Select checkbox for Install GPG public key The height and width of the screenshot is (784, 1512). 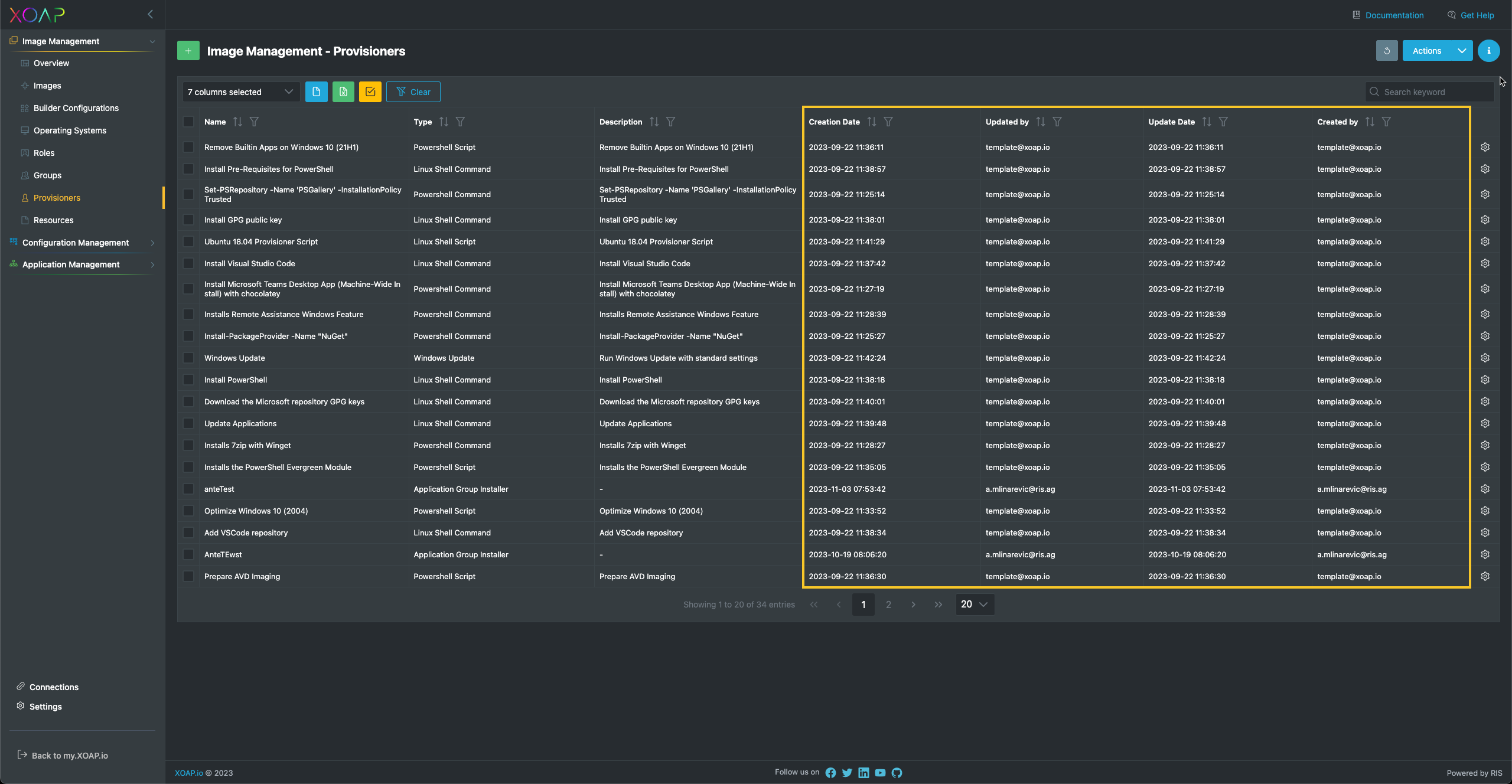[x=188, y=220]
